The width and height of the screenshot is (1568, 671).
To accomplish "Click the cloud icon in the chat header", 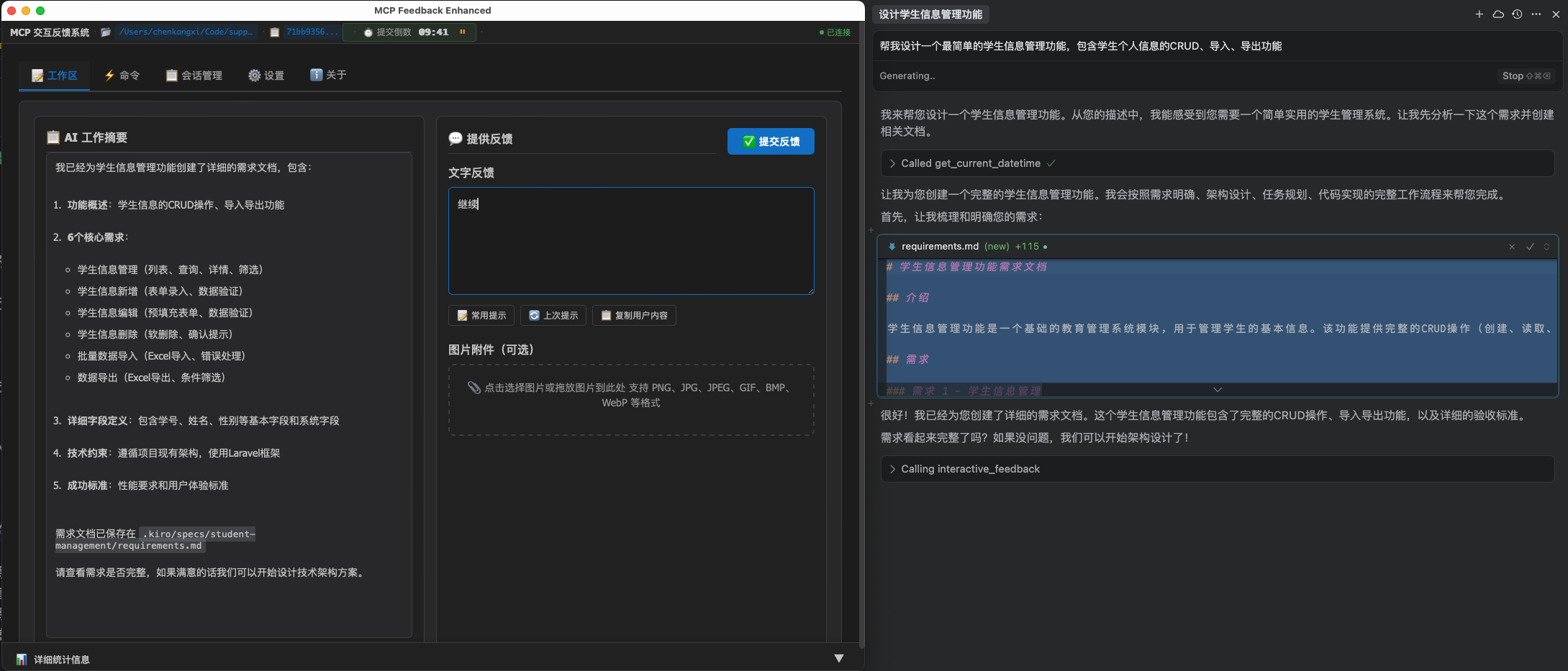I will [x=1498, y=14].
